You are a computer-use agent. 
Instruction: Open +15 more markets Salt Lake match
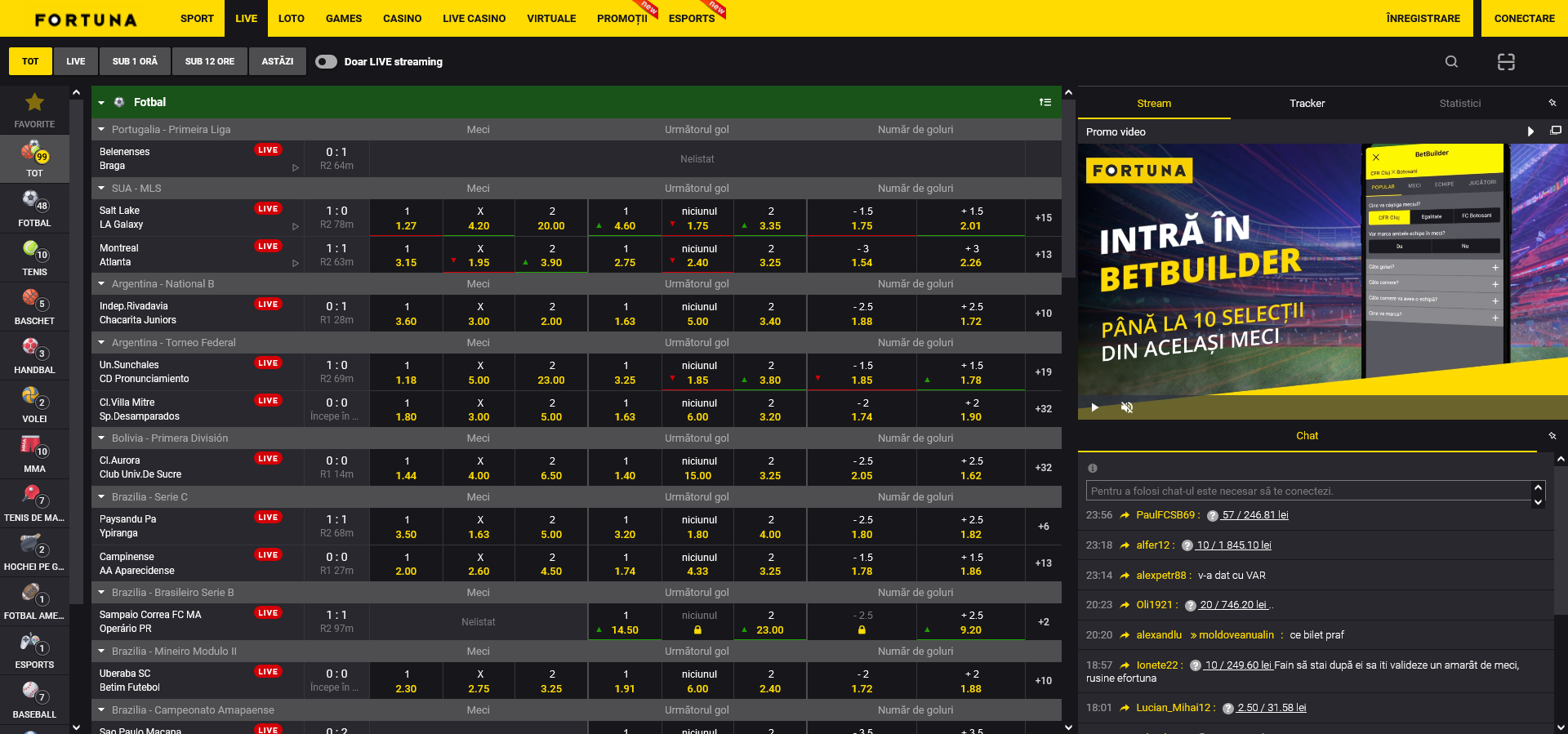[1043, 218]
